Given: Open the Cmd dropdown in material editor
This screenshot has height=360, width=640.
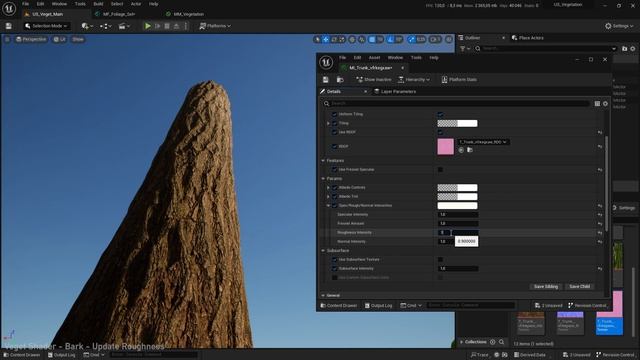Looking at the screenshot, I should (411, 305).
